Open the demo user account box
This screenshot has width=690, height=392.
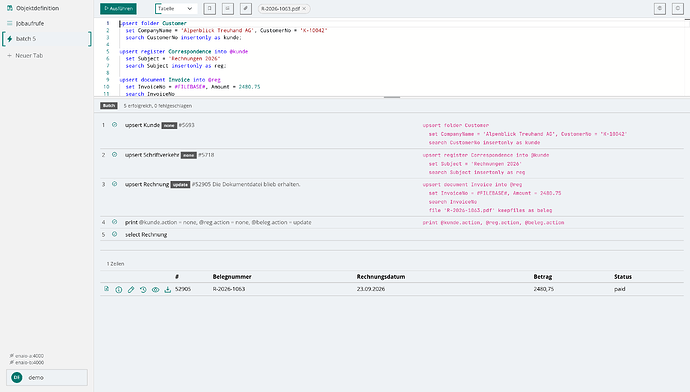[x=47, y=377]
